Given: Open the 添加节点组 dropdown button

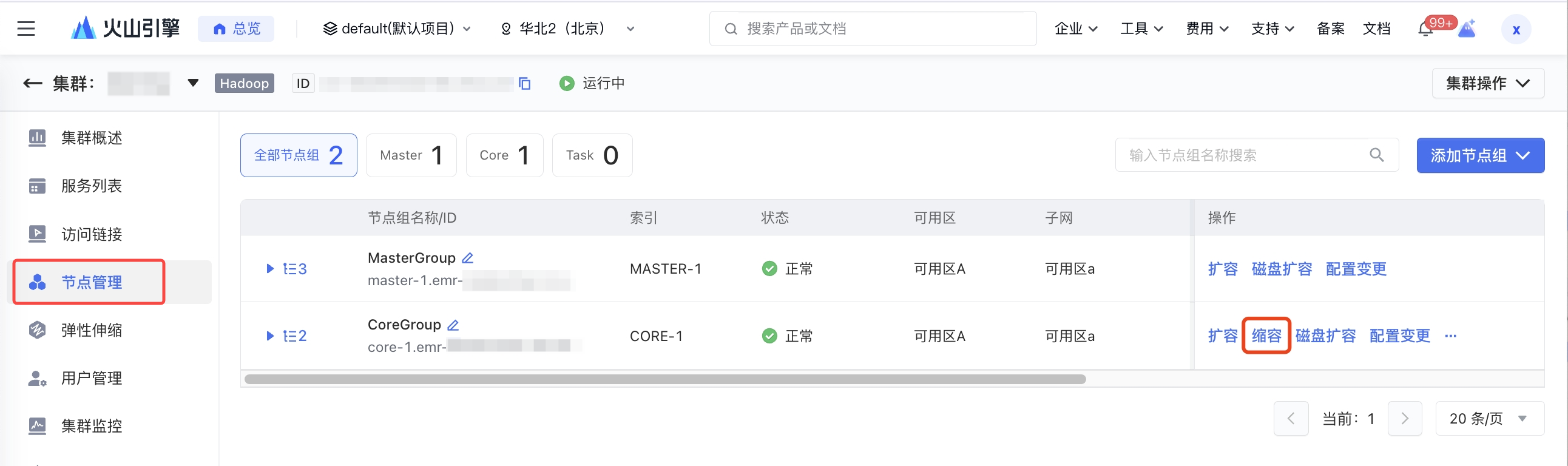Looking at the screenshot, I should [1480, 155].
